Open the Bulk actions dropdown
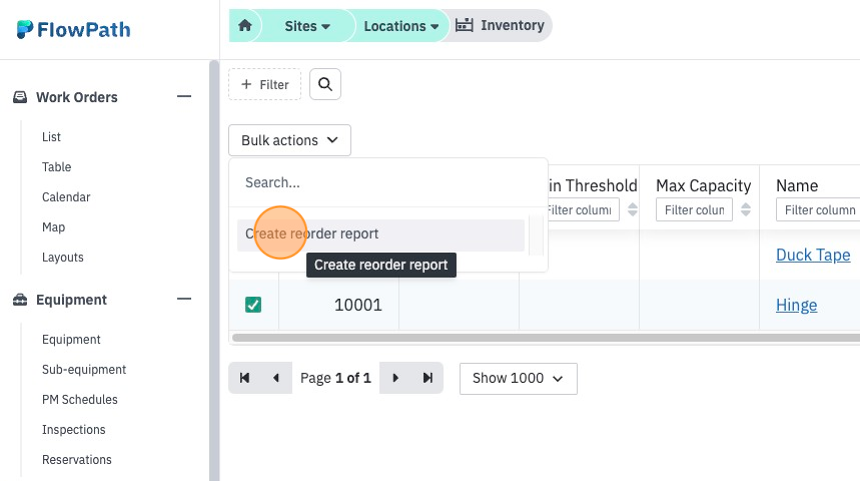Viewport: 860px width, 481px height. click(x=290, y=140)
